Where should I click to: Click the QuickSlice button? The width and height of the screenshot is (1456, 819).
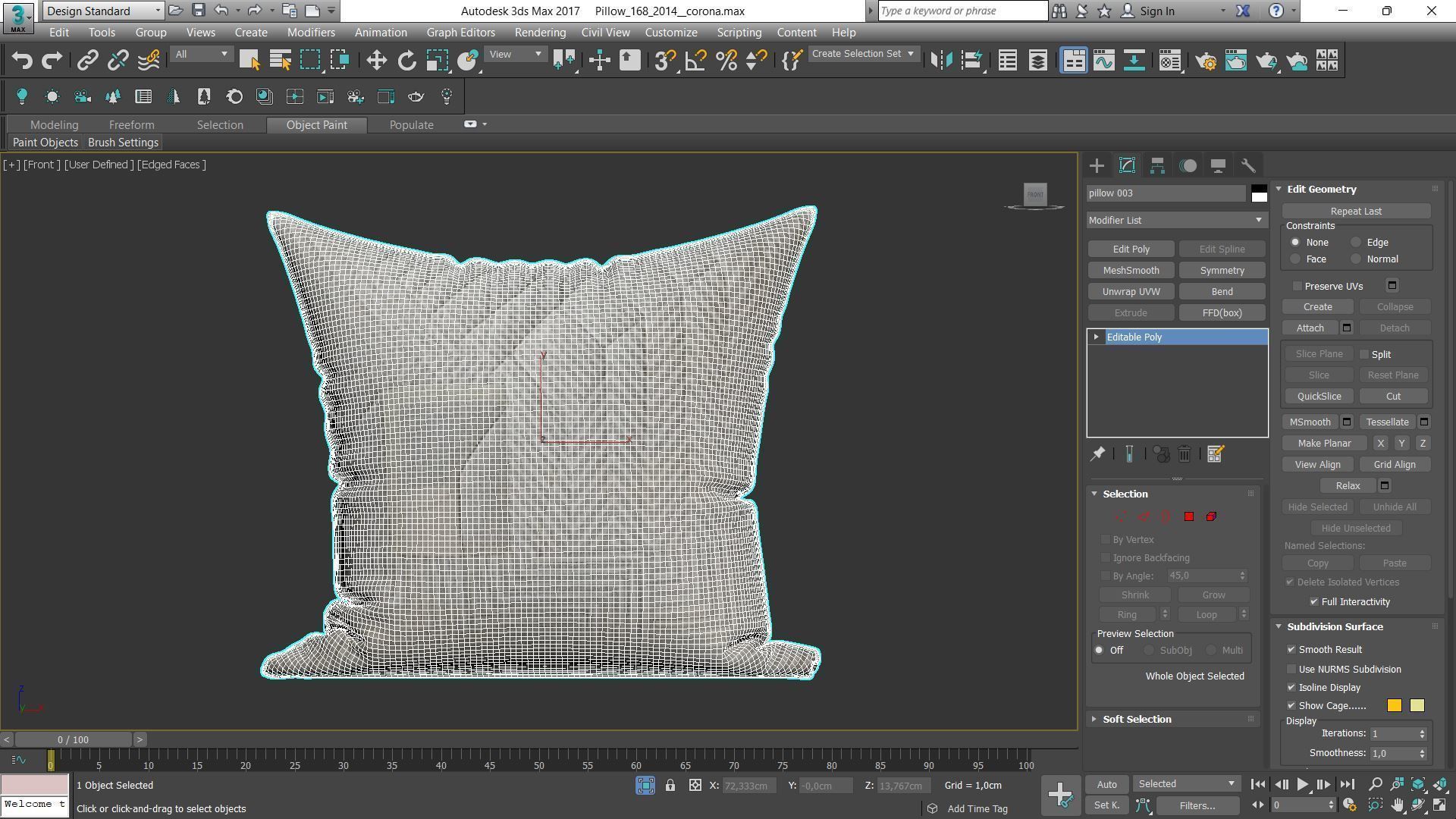pos(1319,397)
